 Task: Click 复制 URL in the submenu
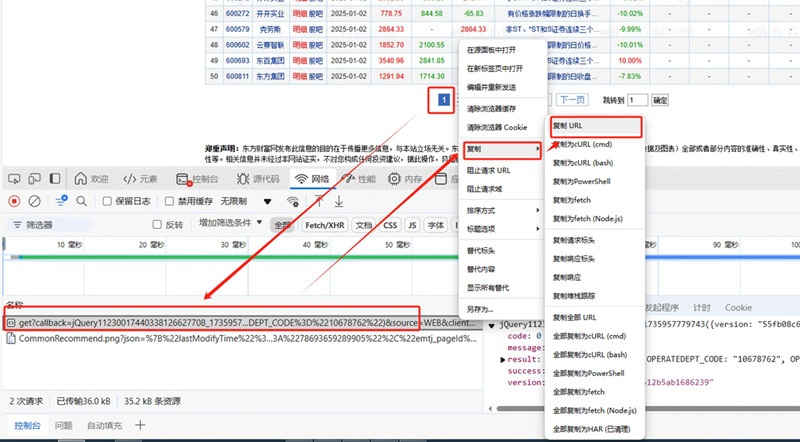(595, 126)
